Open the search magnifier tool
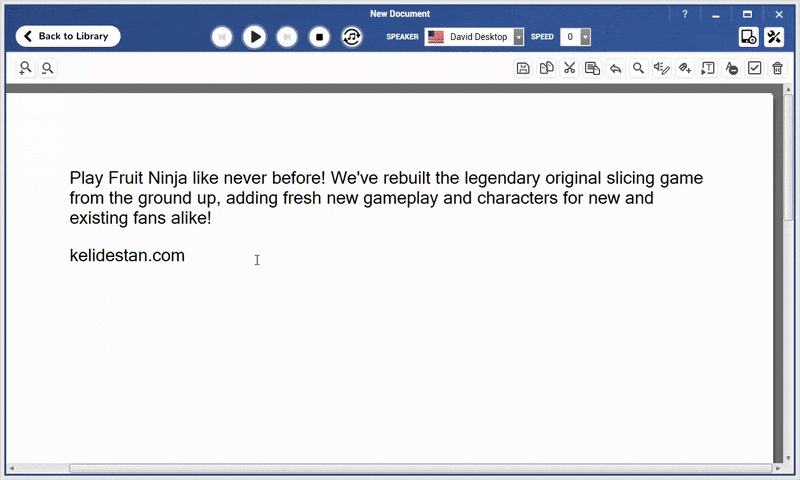Screen dimensions: 800x480 (x=638, y=68)
